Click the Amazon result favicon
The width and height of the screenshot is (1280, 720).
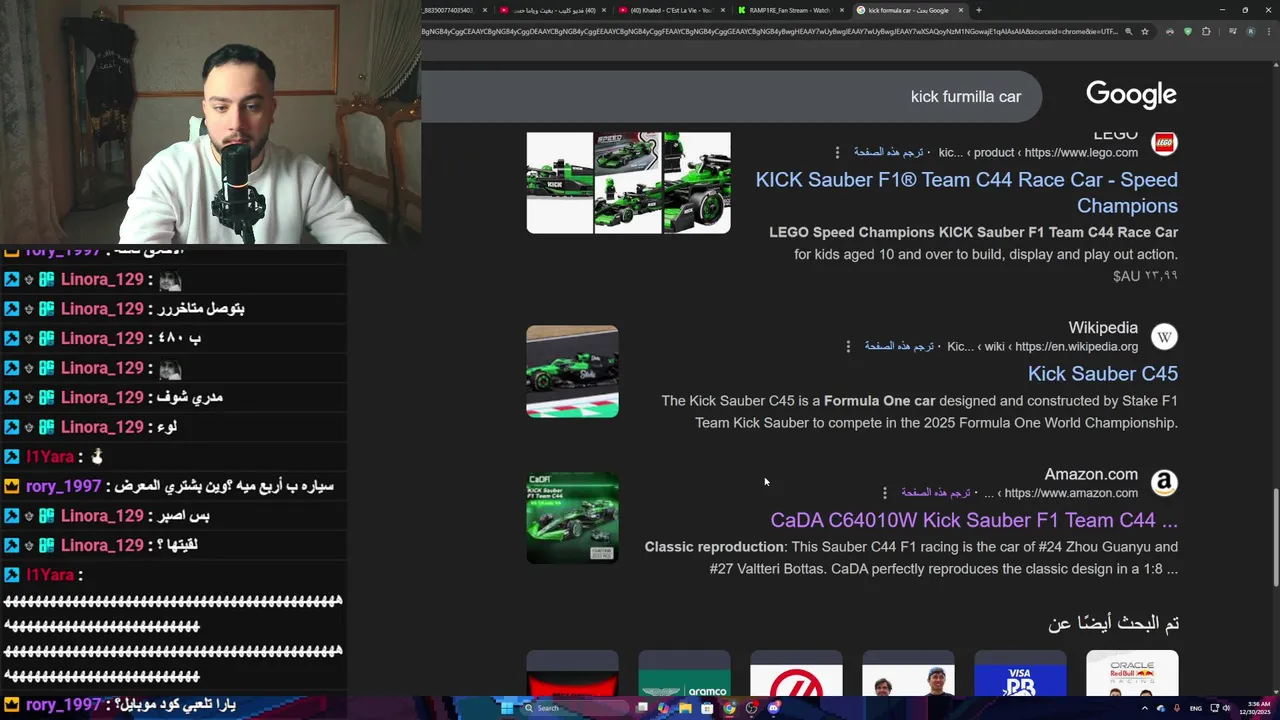[1164, 483]
